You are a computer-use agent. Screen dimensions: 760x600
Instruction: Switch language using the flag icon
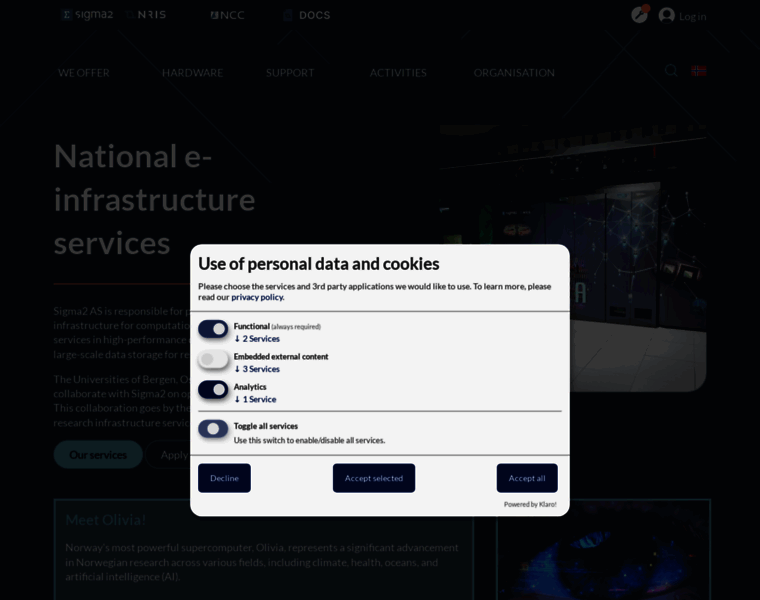pos(699,71)
